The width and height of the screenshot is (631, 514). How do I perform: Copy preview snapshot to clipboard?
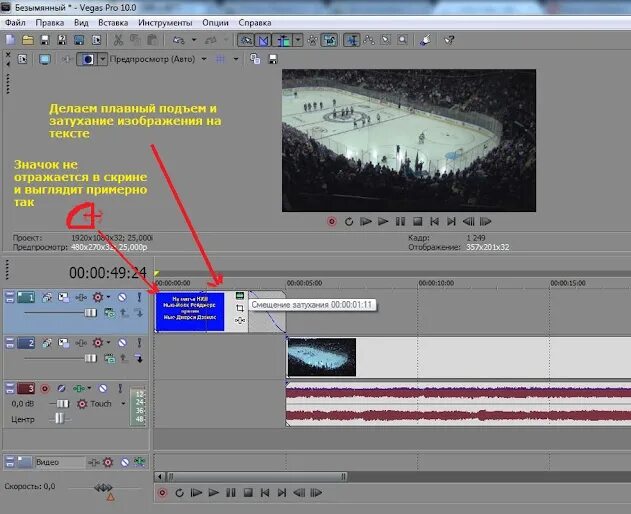[x=255, y=59]
